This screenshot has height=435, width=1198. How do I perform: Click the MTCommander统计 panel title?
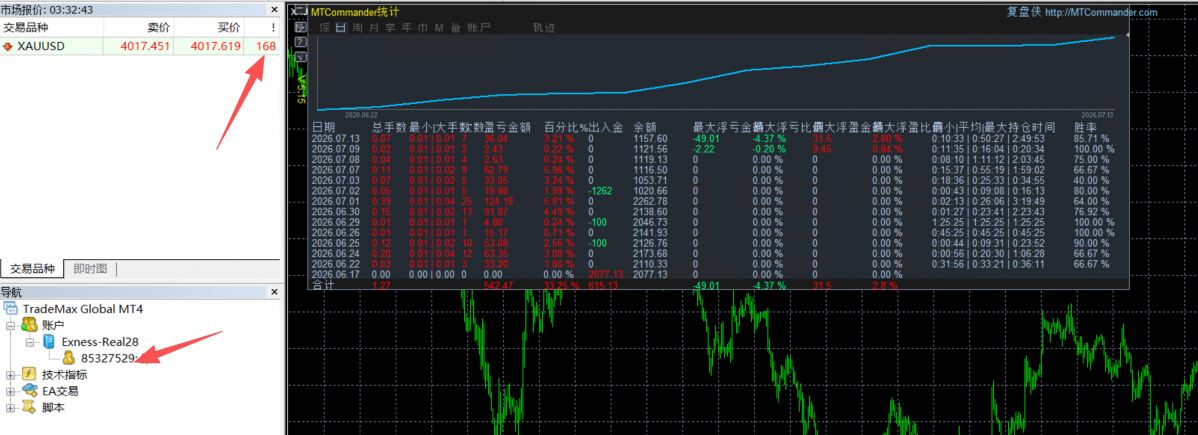point(355,11)
